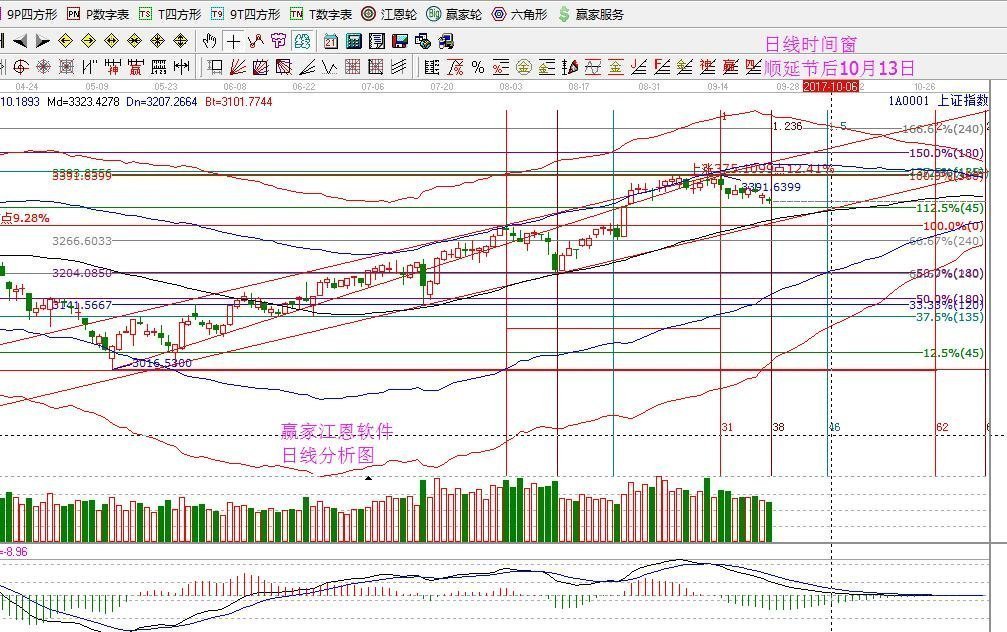Click the 3391.6399 price label
The image size is (1007, 632).
(x=771, y=187)
